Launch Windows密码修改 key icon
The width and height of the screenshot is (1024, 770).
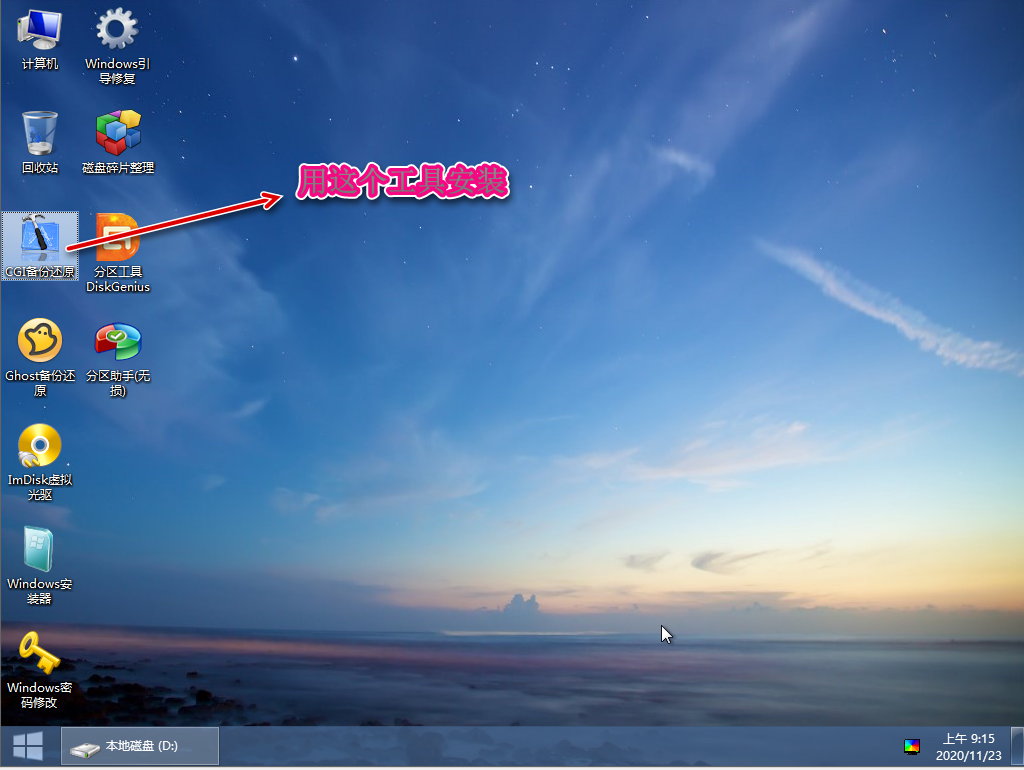[x=40, y=655]
